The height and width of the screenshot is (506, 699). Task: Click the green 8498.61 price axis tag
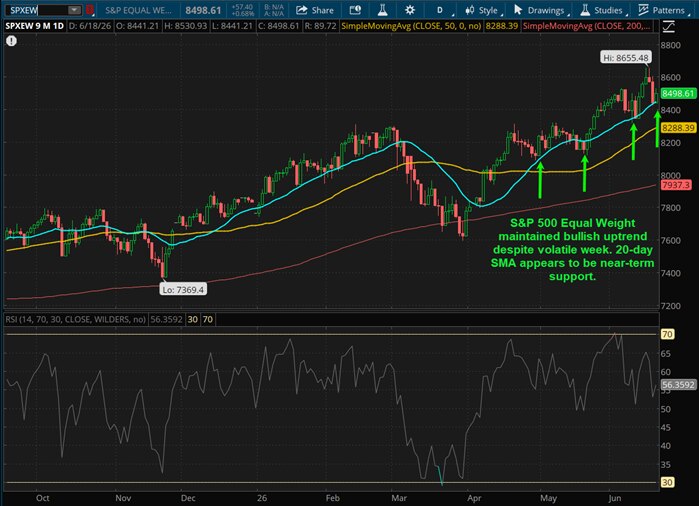click(678, 93)
